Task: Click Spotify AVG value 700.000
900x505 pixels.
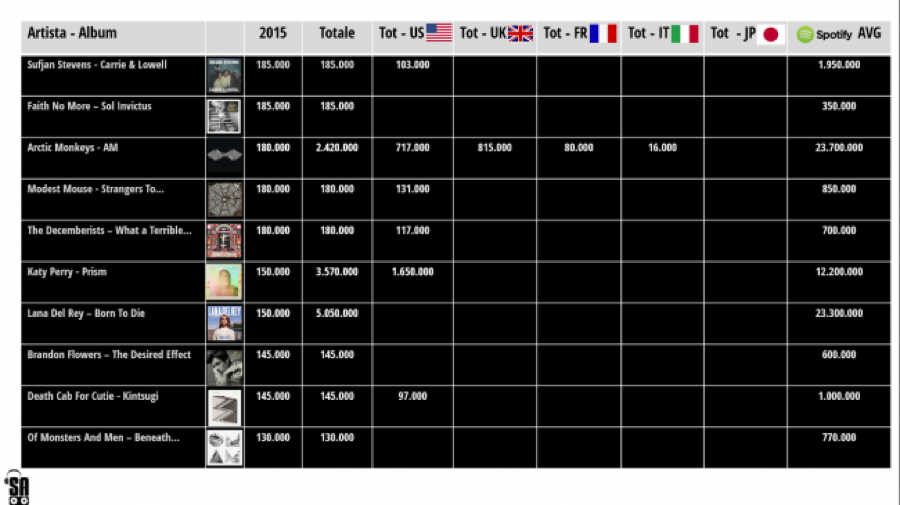Action: coord(839,230)
